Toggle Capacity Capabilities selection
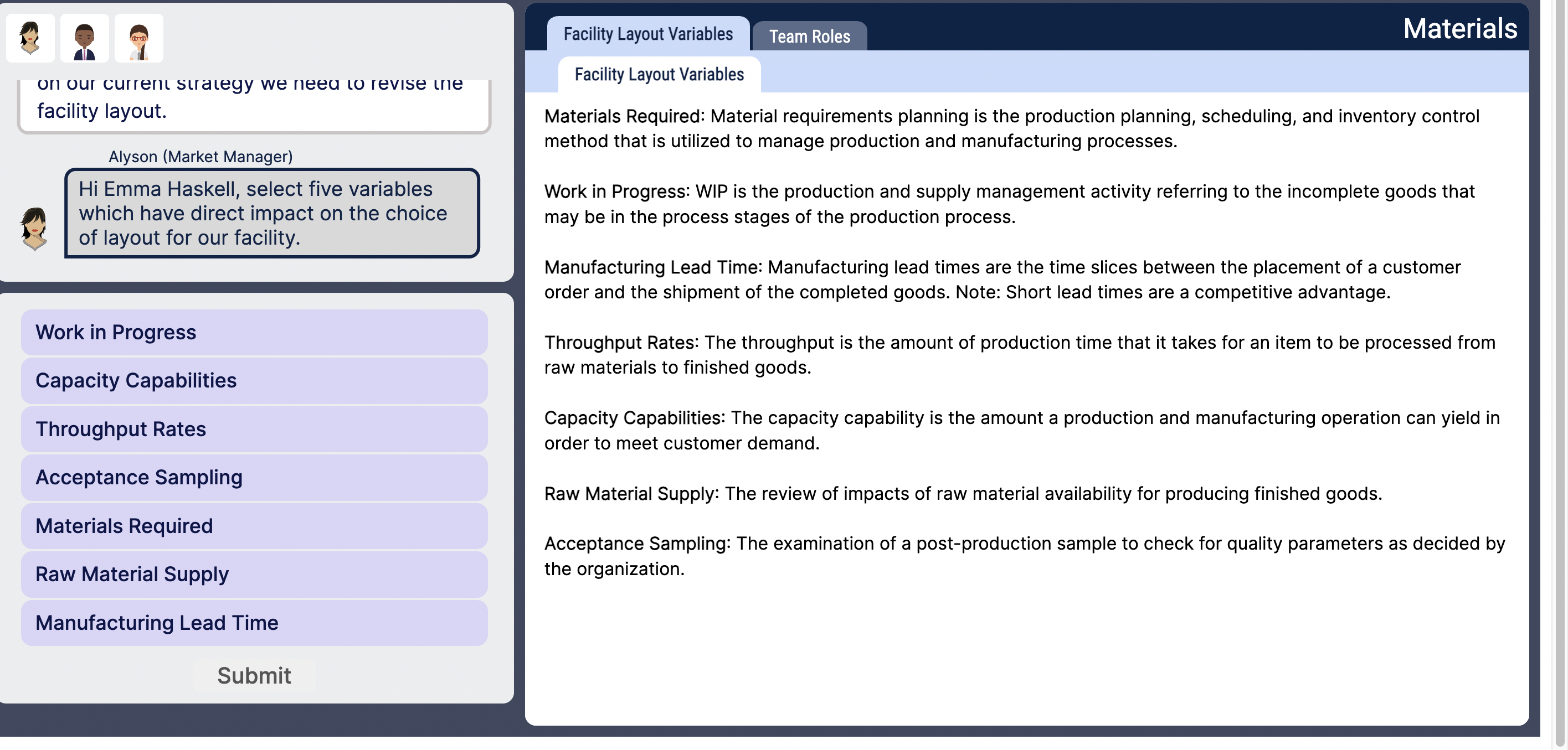This screenshot has height=750, width=1568. coord(253,380)
